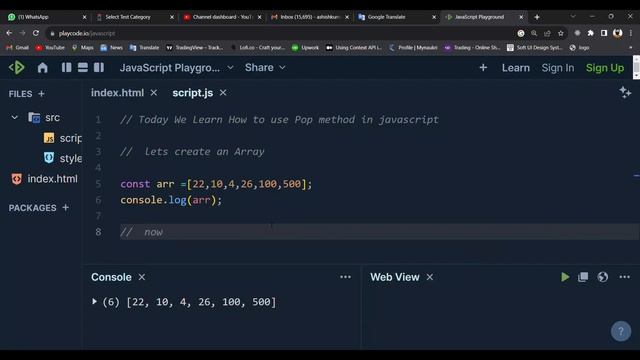Open the Maps bookmark

82,48
